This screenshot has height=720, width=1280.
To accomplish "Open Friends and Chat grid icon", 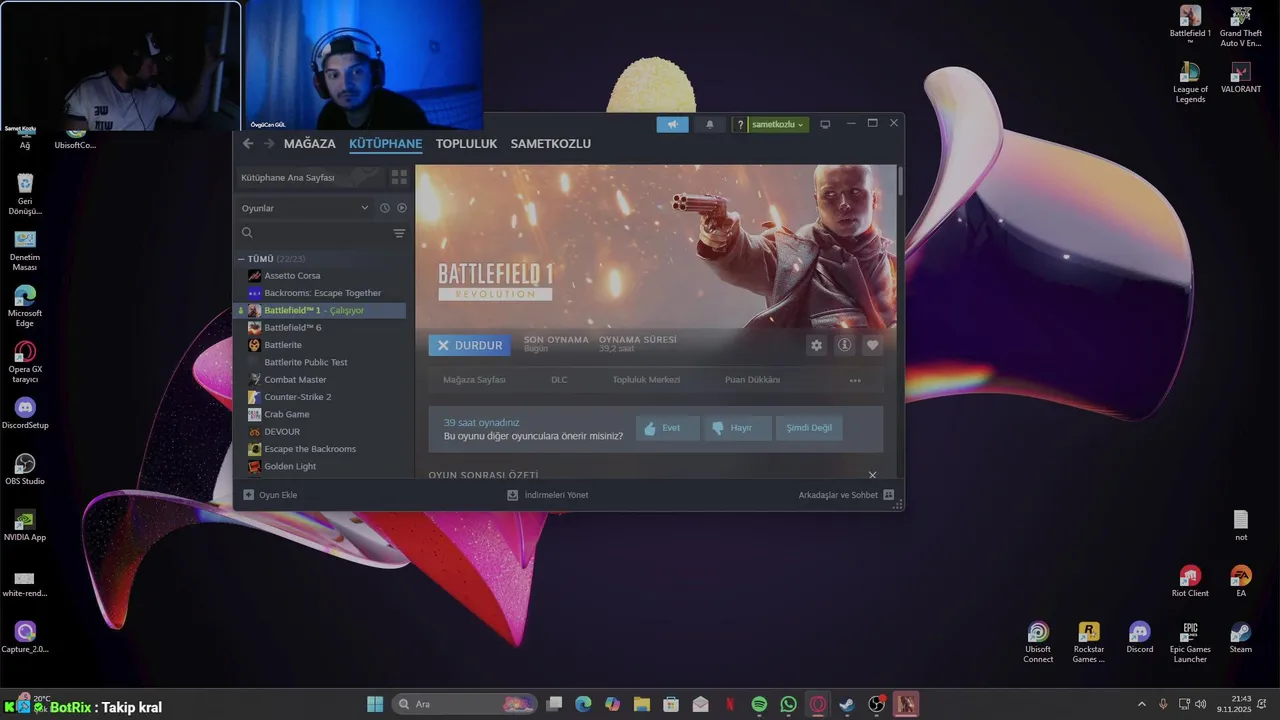I will [x=888, y=495].
